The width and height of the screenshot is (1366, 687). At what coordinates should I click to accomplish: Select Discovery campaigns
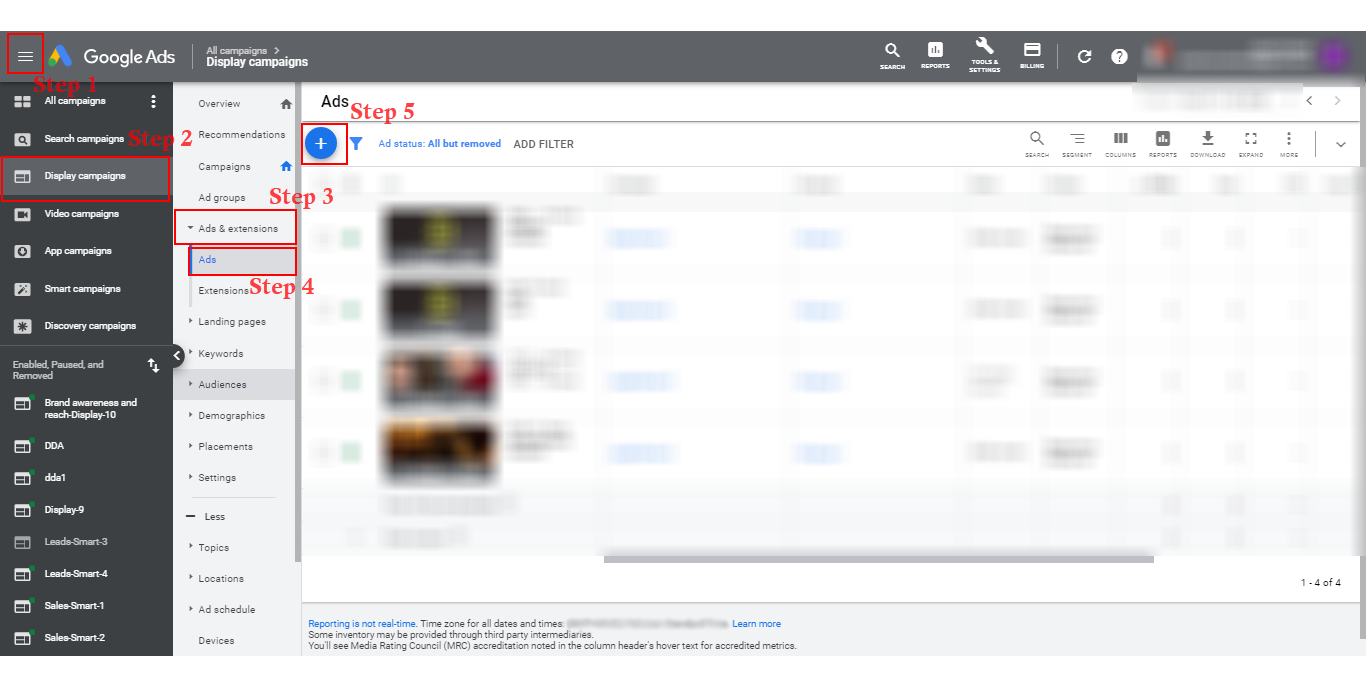click(90, 326)
